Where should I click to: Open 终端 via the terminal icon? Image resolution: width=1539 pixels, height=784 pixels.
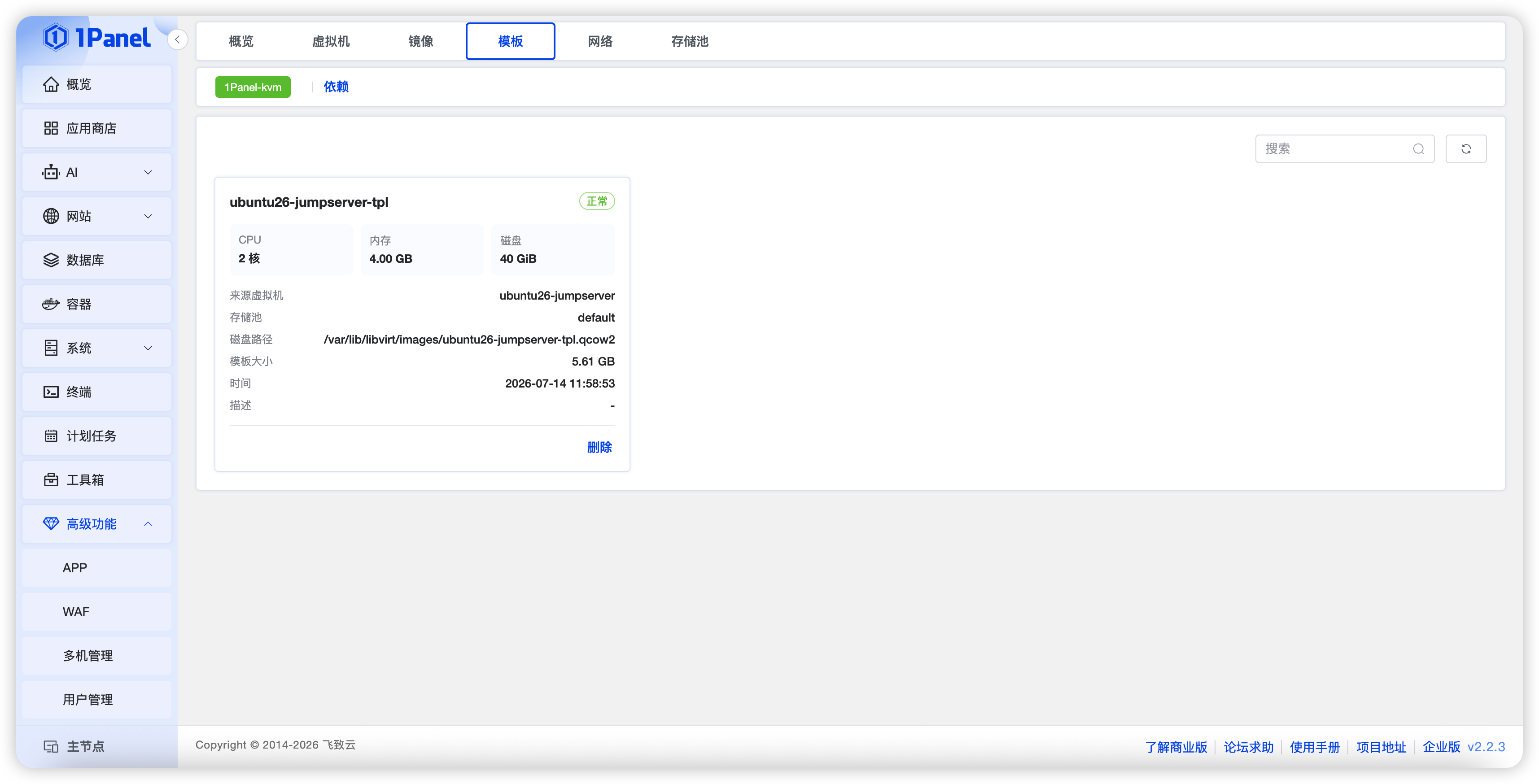click(x=51, y=392)
